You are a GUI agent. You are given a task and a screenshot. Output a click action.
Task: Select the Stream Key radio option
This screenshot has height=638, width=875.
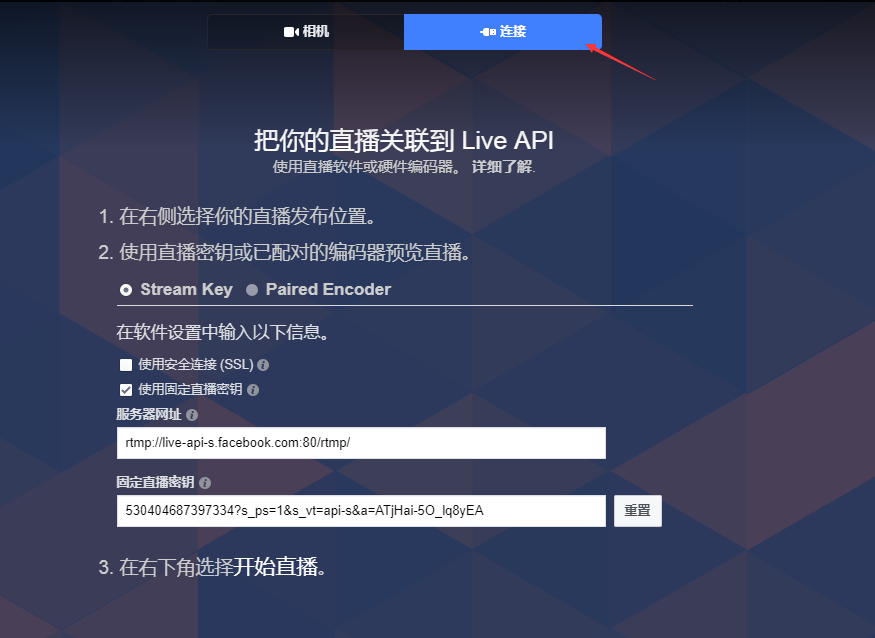coord(126,290)
